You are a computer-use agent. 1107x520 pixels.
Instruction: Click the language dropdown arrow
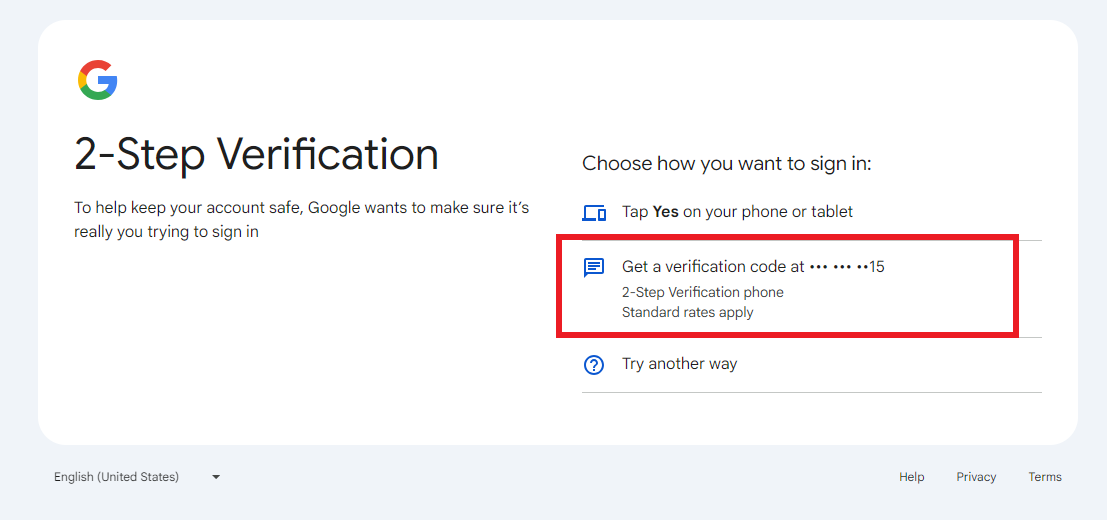[x=216, y=477]
